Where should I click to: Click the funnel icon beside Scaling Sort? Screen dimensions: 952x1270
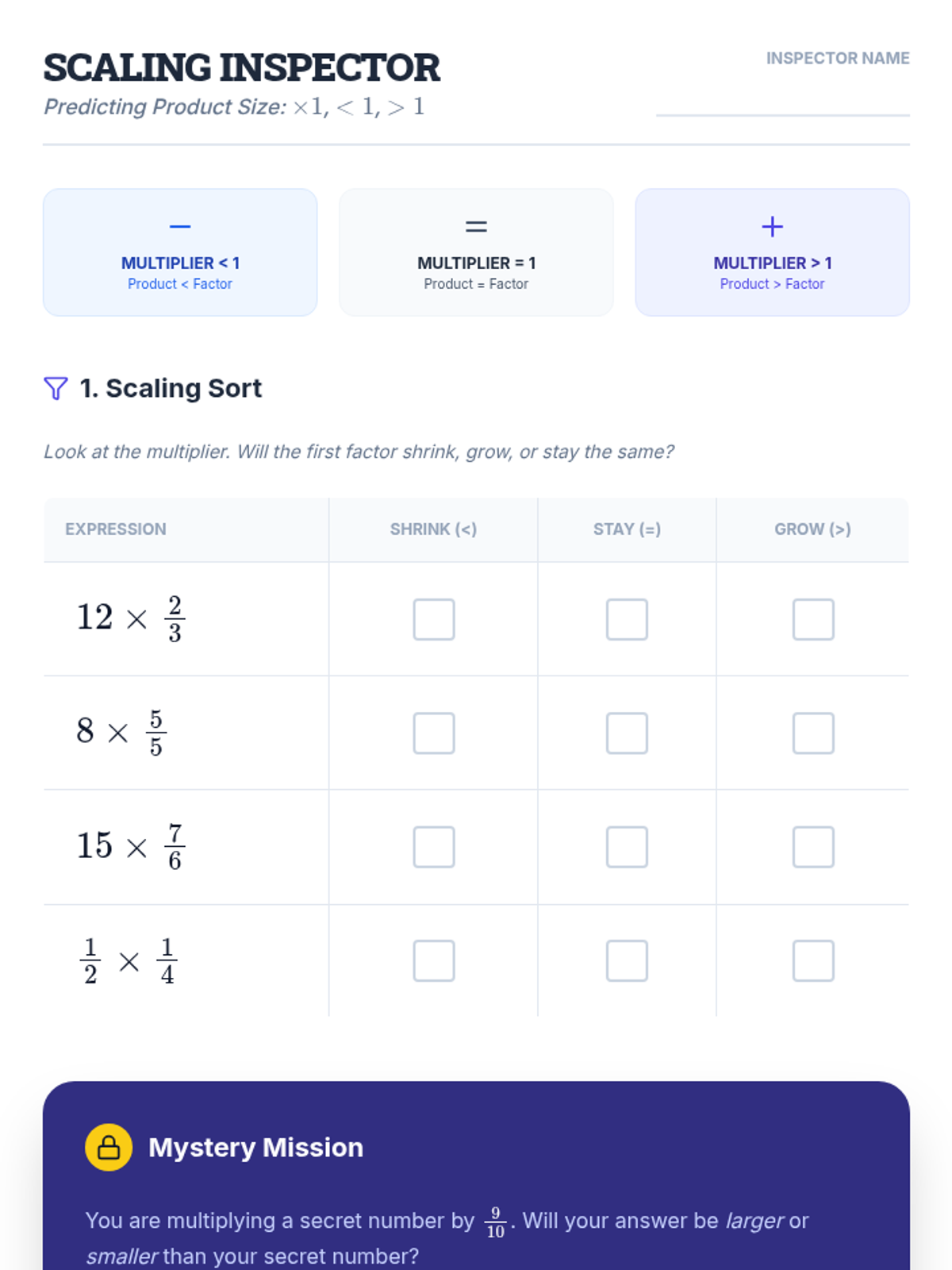click(x=56, y=388)
